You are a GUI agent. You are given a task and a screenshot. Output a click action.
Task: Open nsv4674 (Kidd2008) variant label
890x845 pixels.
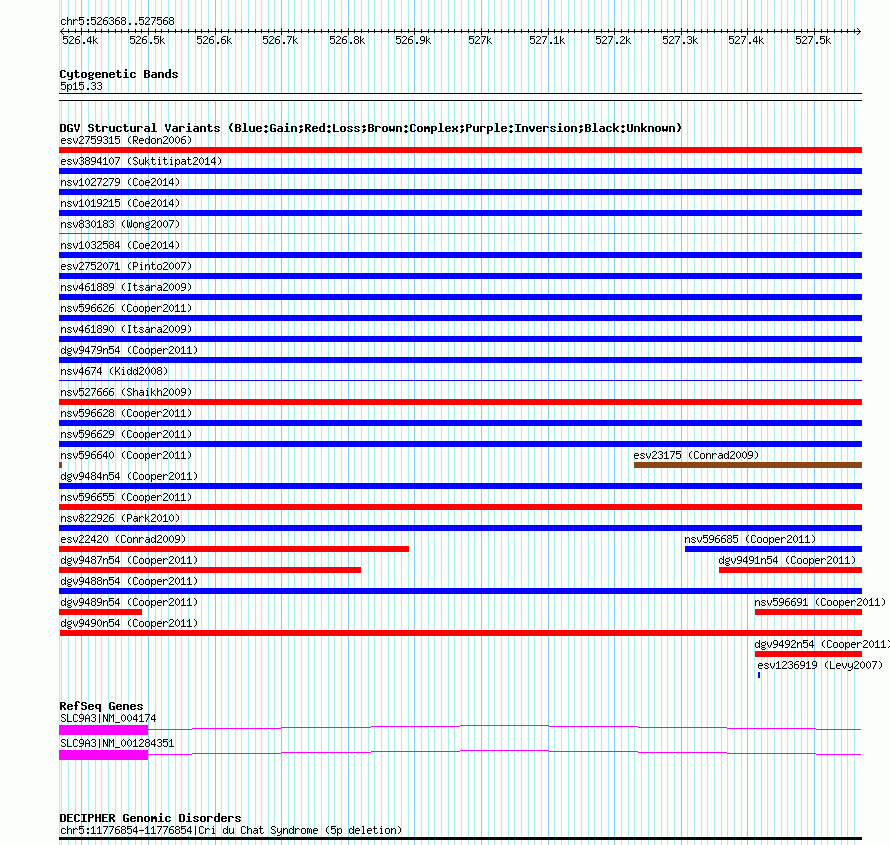[x=114, y=371]
